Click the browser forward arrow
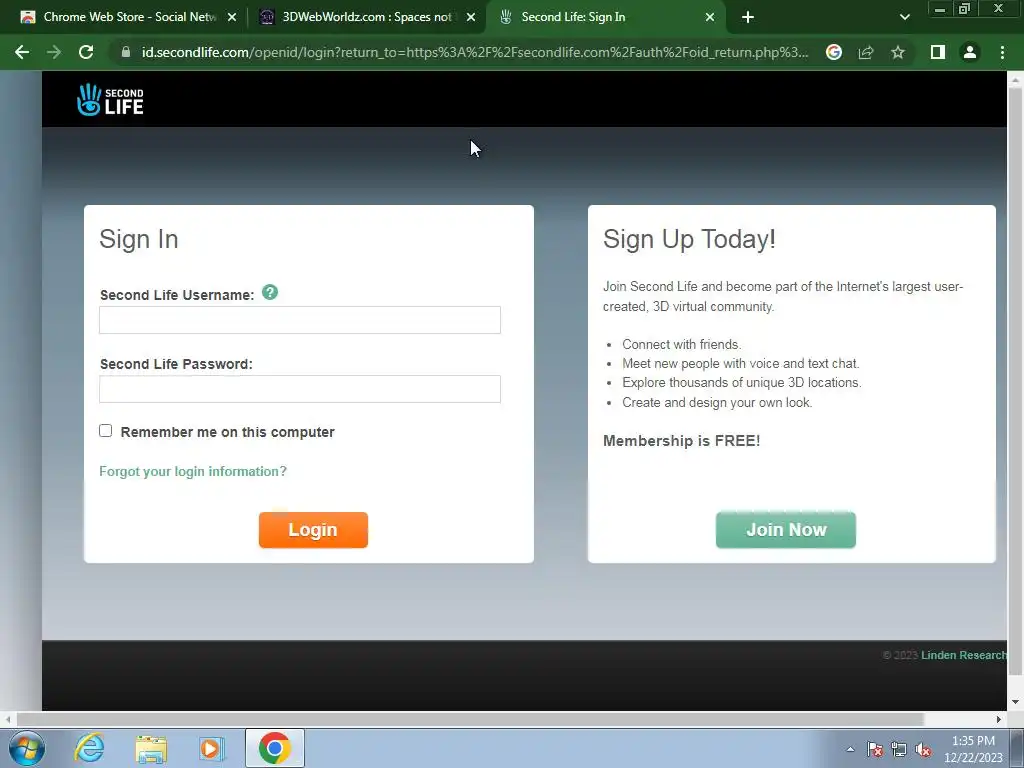Image resolution: width=1024 pixels, height=768 pixels. pyautogui.click(x=54, y=52)
